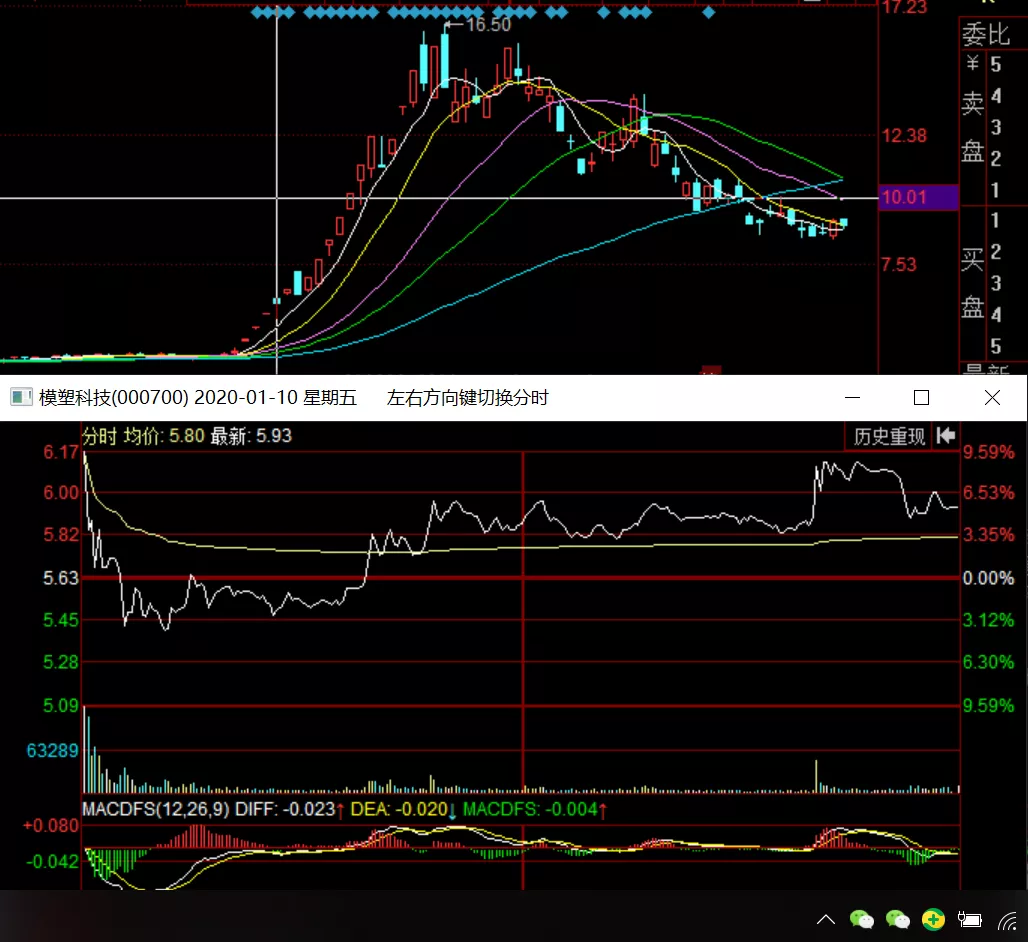Click the 分时 label in intraday chart
Viewport: 1028px width, 942px height.
tap(99, 436)
